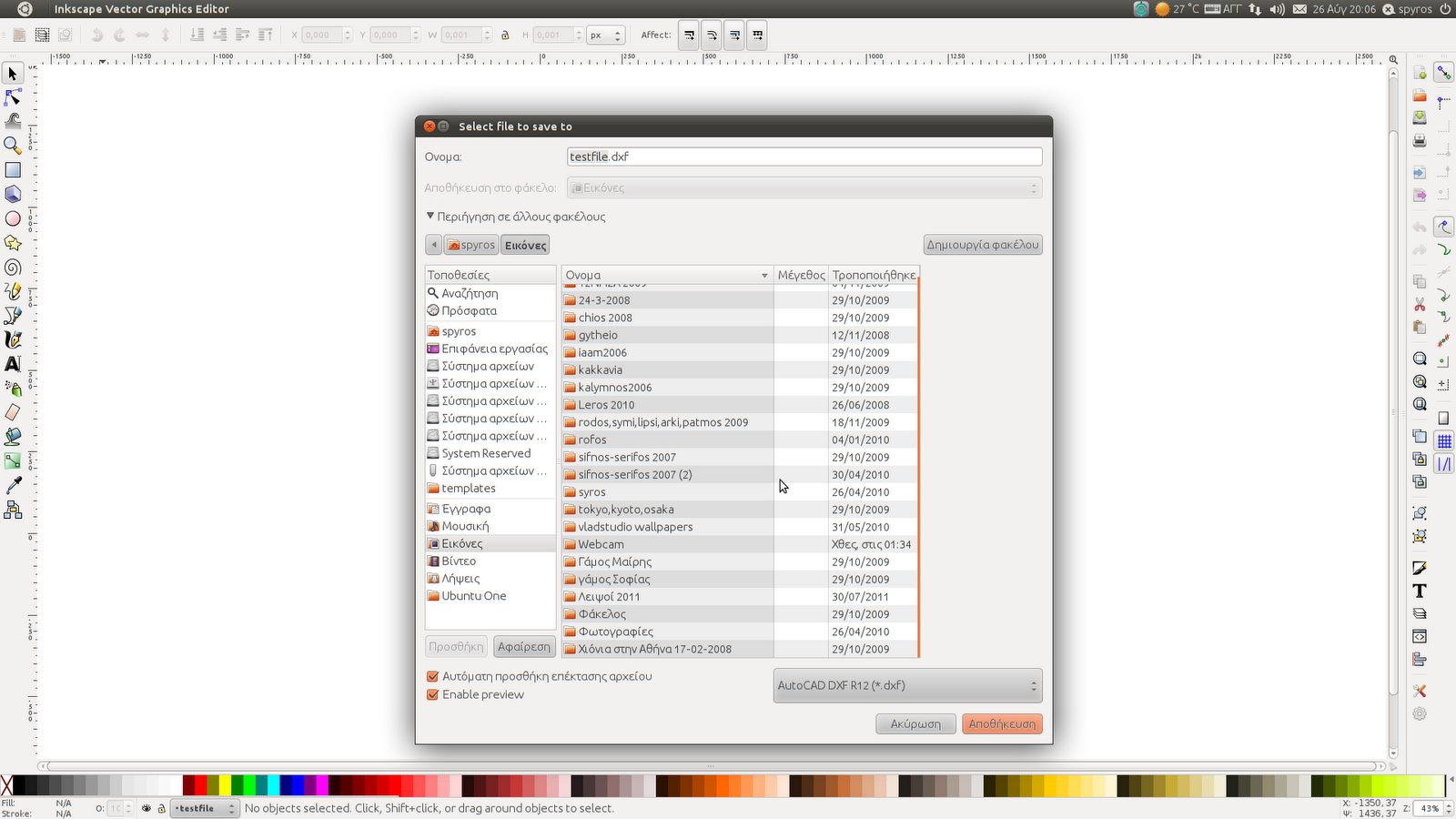Toggle affect rounded corners scaling button

712,35
